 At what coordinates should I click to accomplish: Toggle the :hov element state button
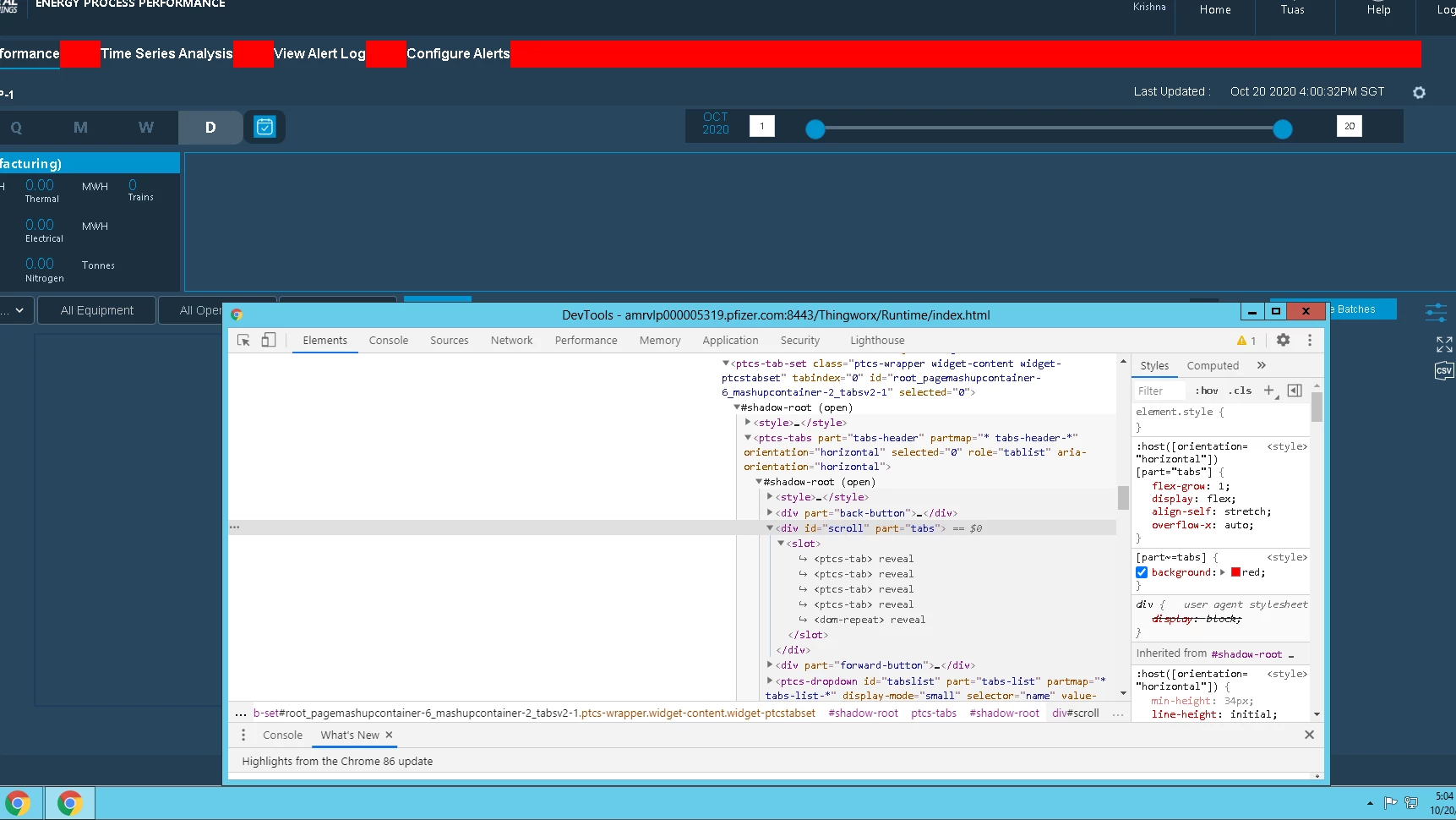click(x=1207, y=391)
